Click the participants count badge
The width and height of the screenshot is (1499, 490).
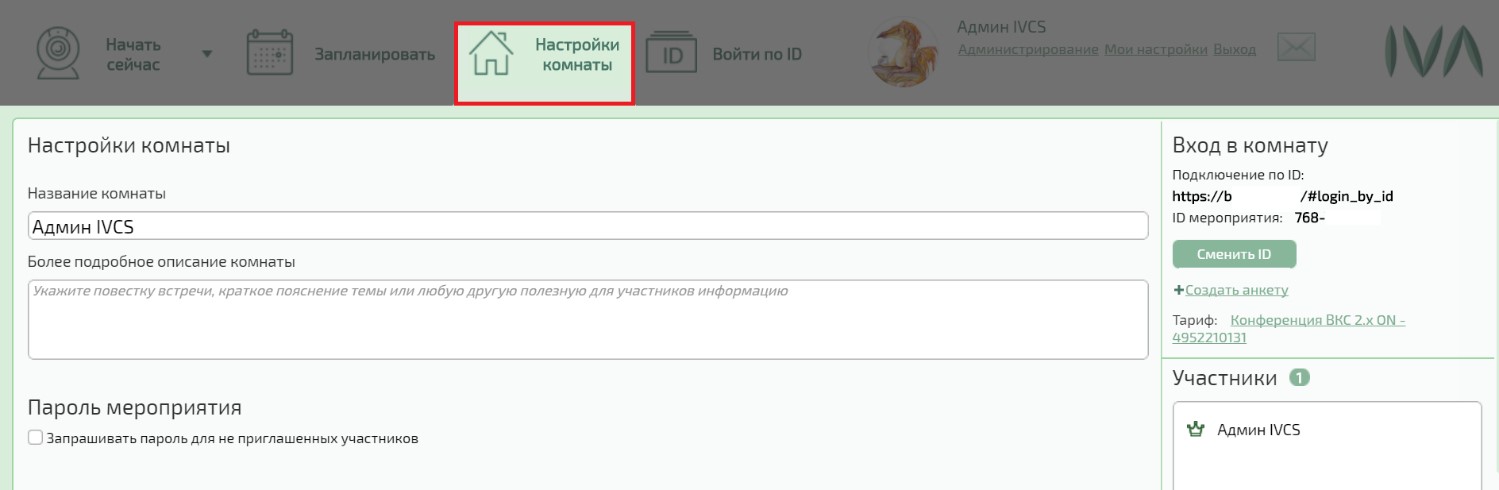click(1299, 378)
